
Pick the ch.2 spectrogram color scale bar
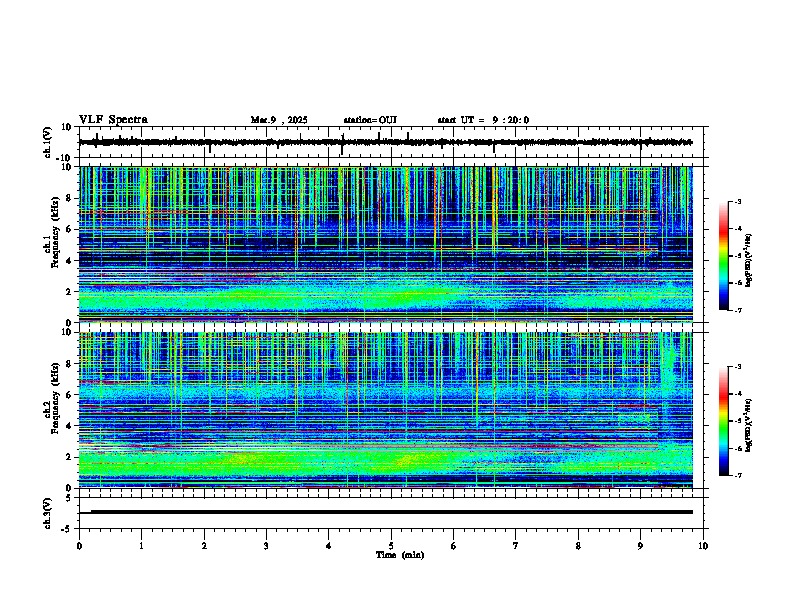click(723, 421)
